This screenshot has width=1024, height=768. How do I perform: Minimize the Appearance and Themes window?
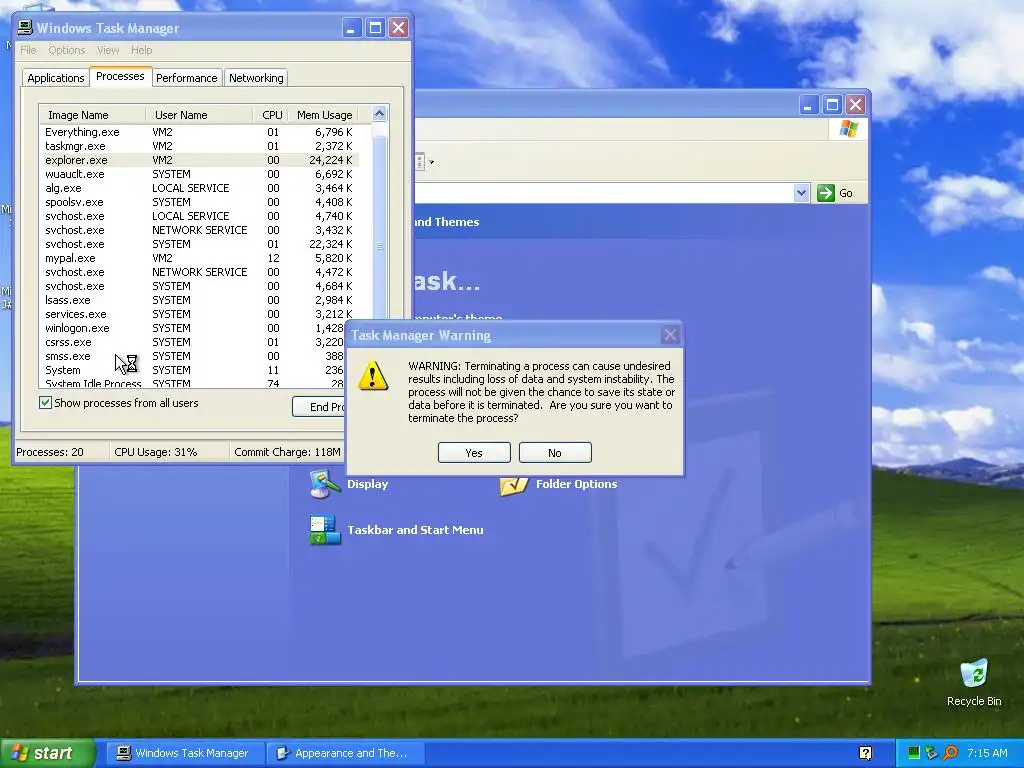(x=808, y=104)
